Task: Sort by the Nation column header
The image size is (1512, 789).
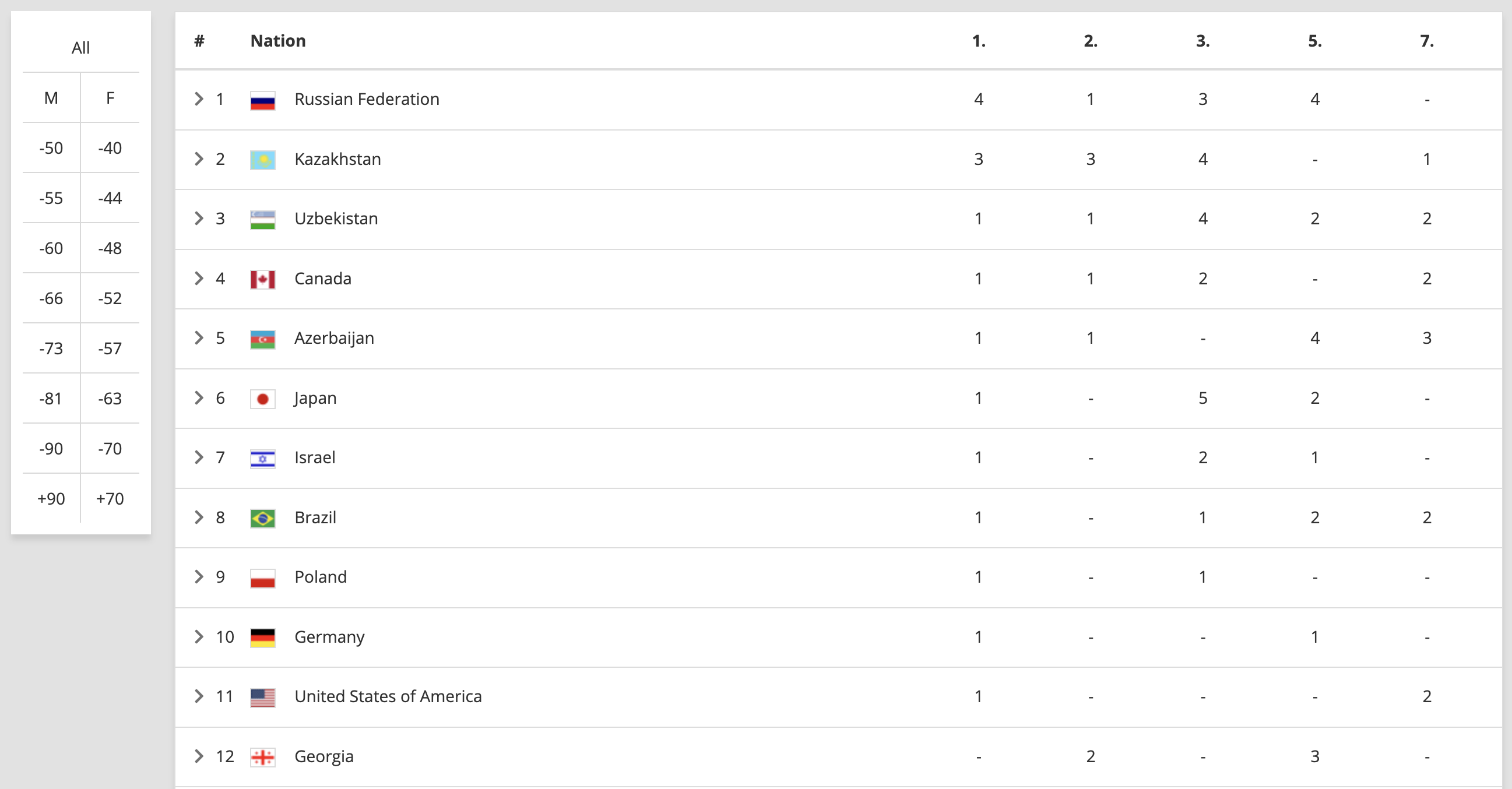Action: tap(278, 41)
